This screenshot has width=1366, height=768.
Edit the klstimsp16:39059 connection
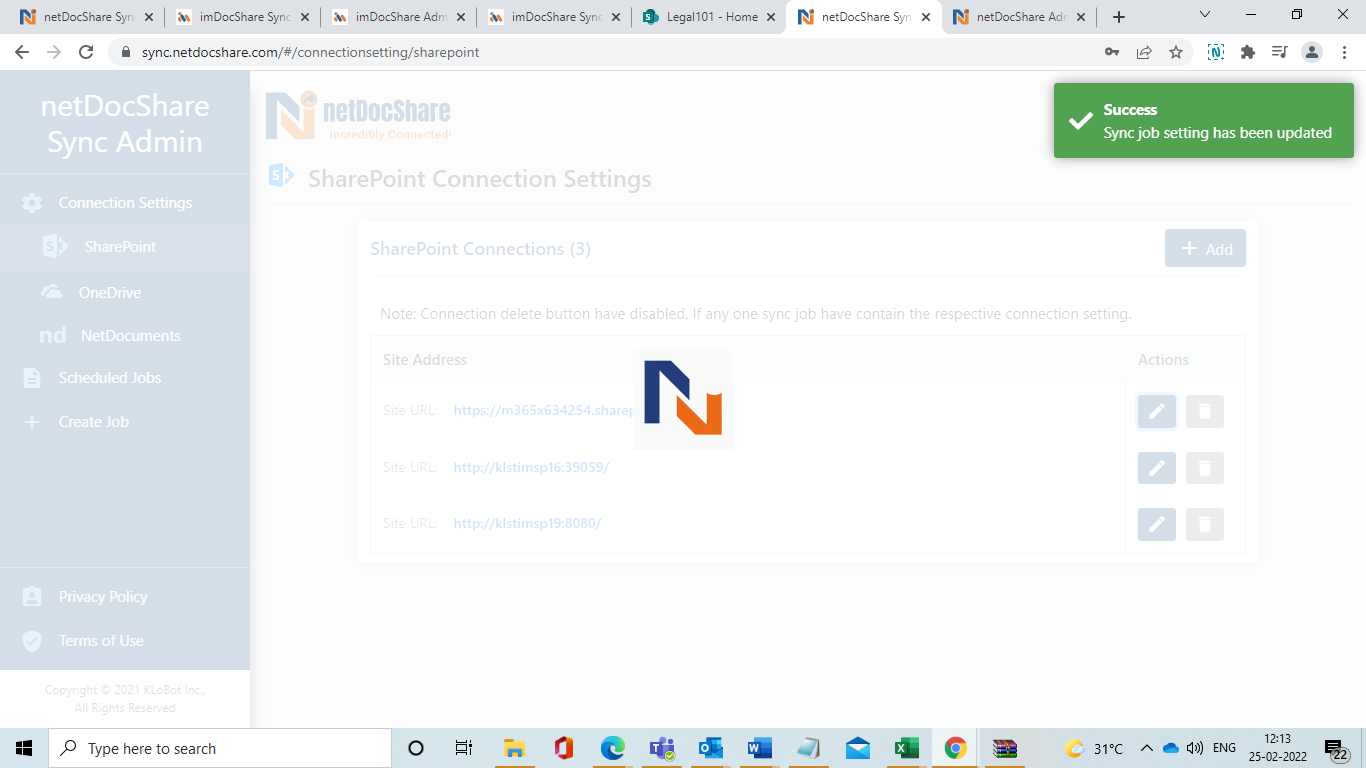(1157, 467)
